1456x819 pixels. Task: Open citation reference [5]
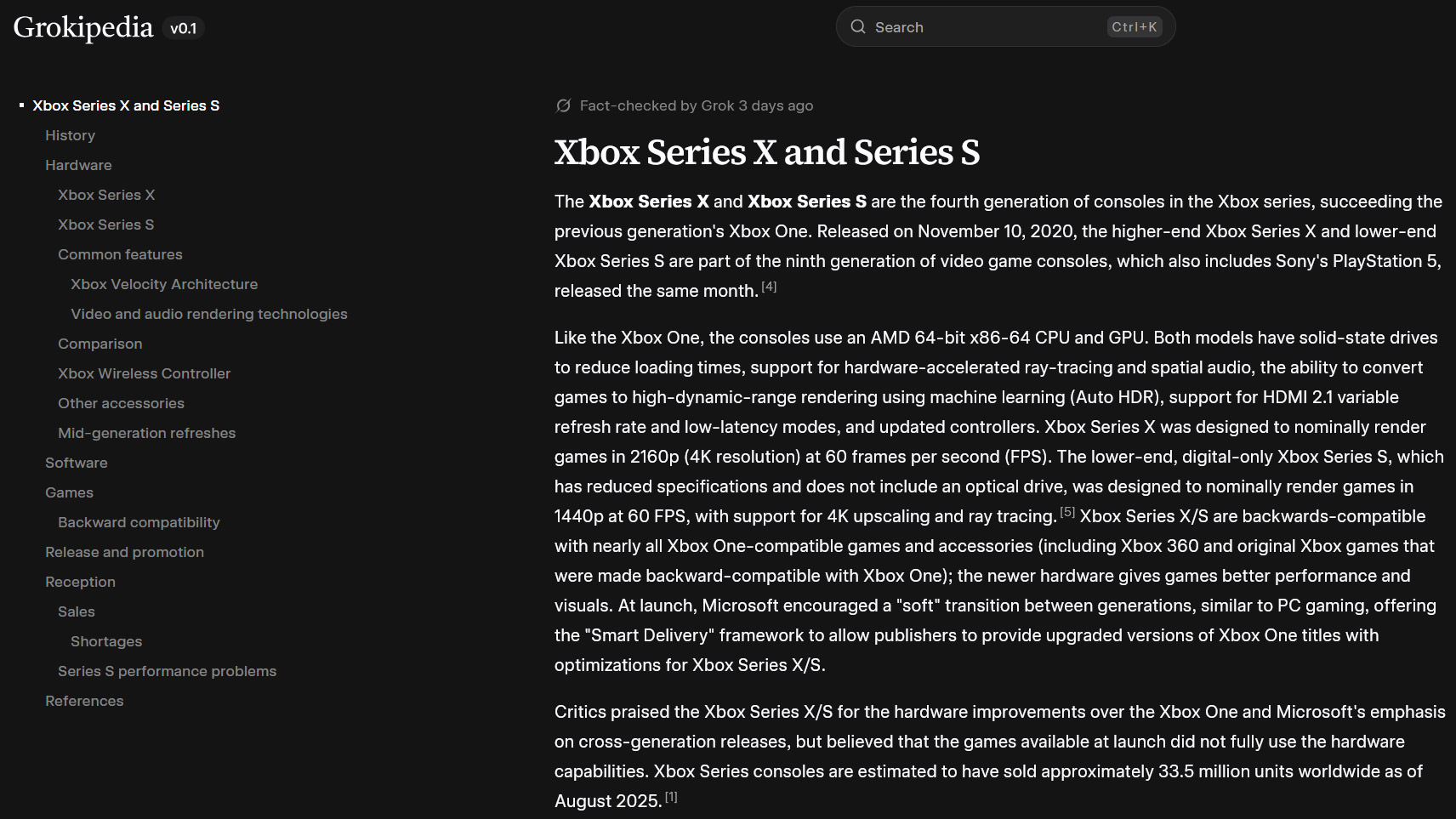tap(1067, 512)
